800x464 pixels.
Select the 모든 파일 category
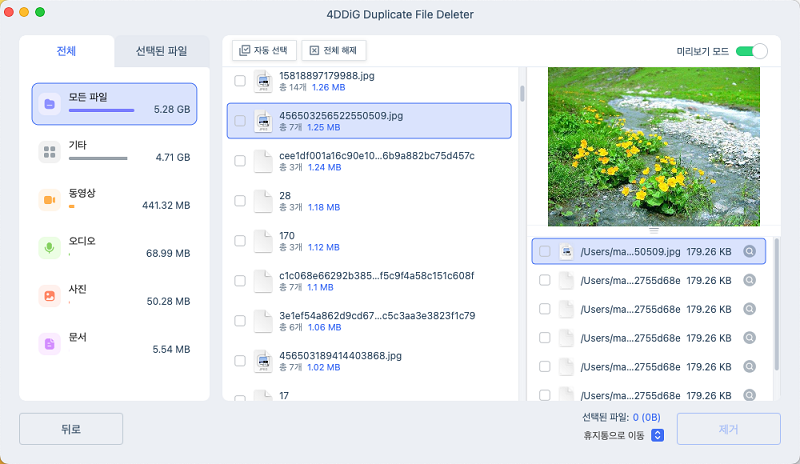click(114, 104)
